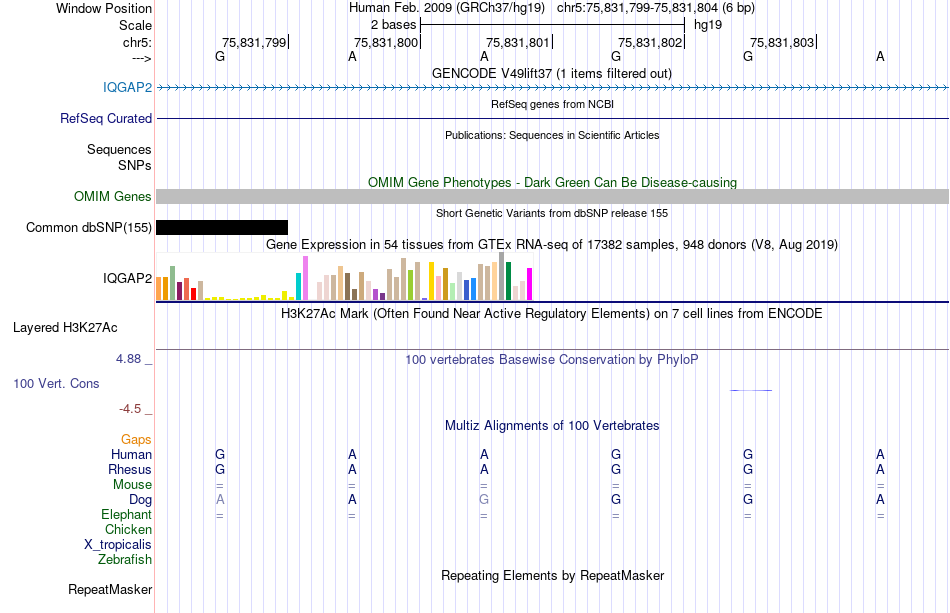Image resolution: width=950 pixels, height=613 pixels.
Task: Click the X_tropicalis species label
Action: tap(118, 545)
